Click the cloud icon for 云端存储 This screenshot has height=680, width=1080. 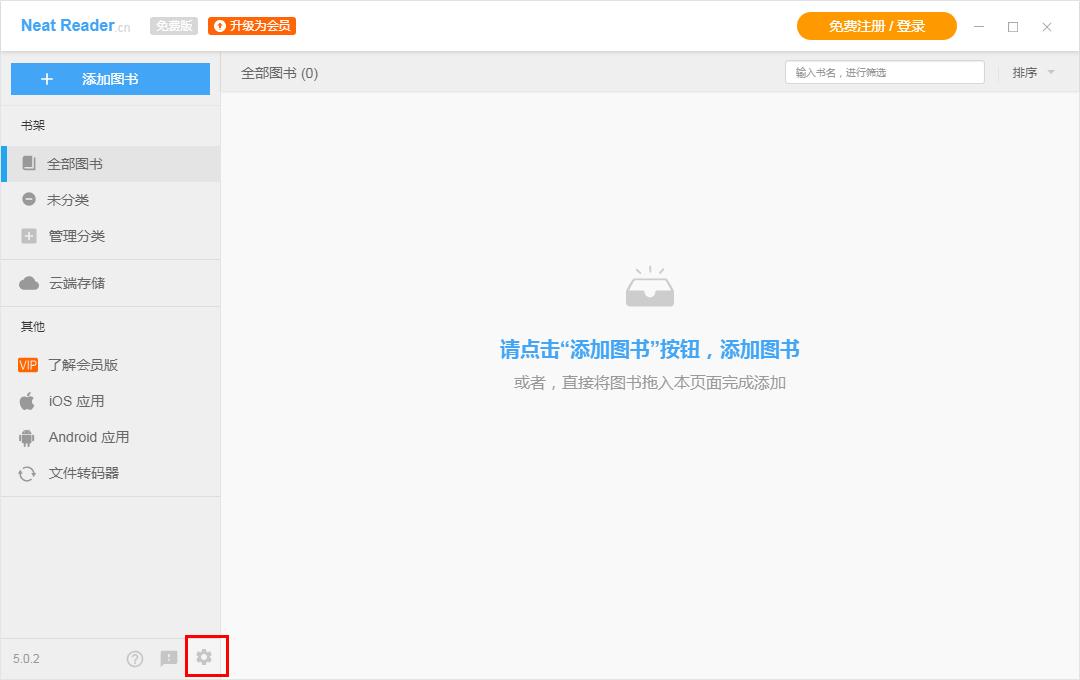click(x=29, y=282)
